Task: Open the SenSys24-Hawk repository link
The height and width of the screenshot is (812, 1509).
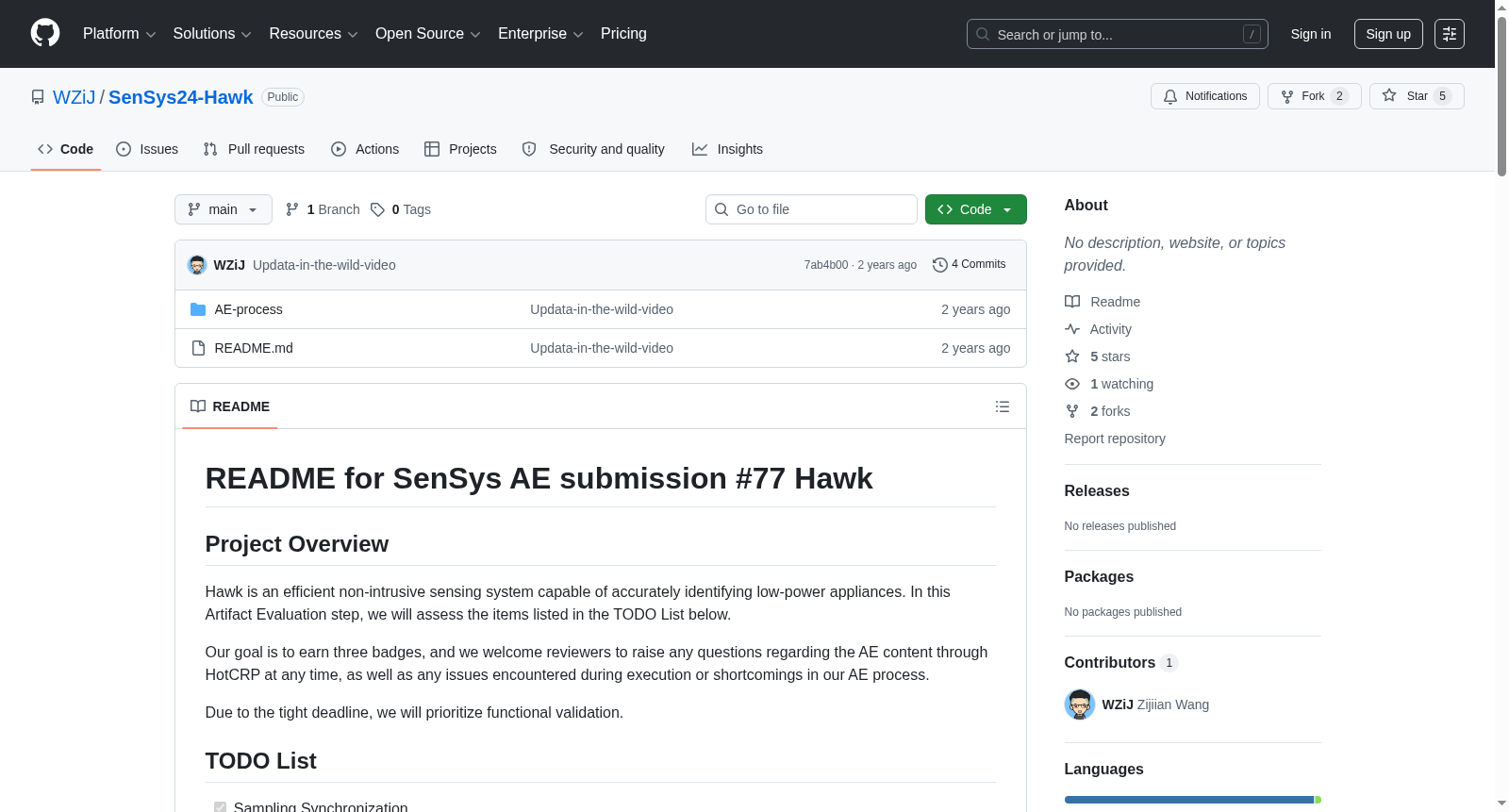Action: [x=180, y=97]
